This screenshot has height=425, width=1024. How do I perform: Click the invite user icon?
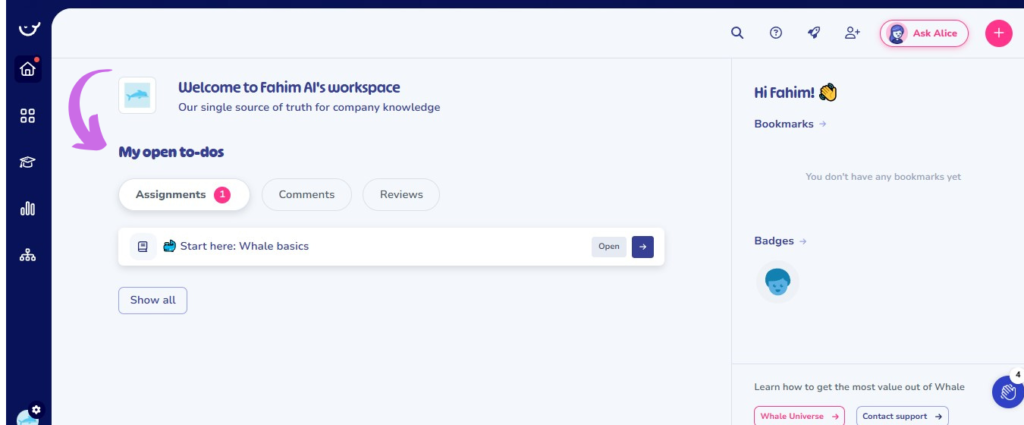click(852, 33)
